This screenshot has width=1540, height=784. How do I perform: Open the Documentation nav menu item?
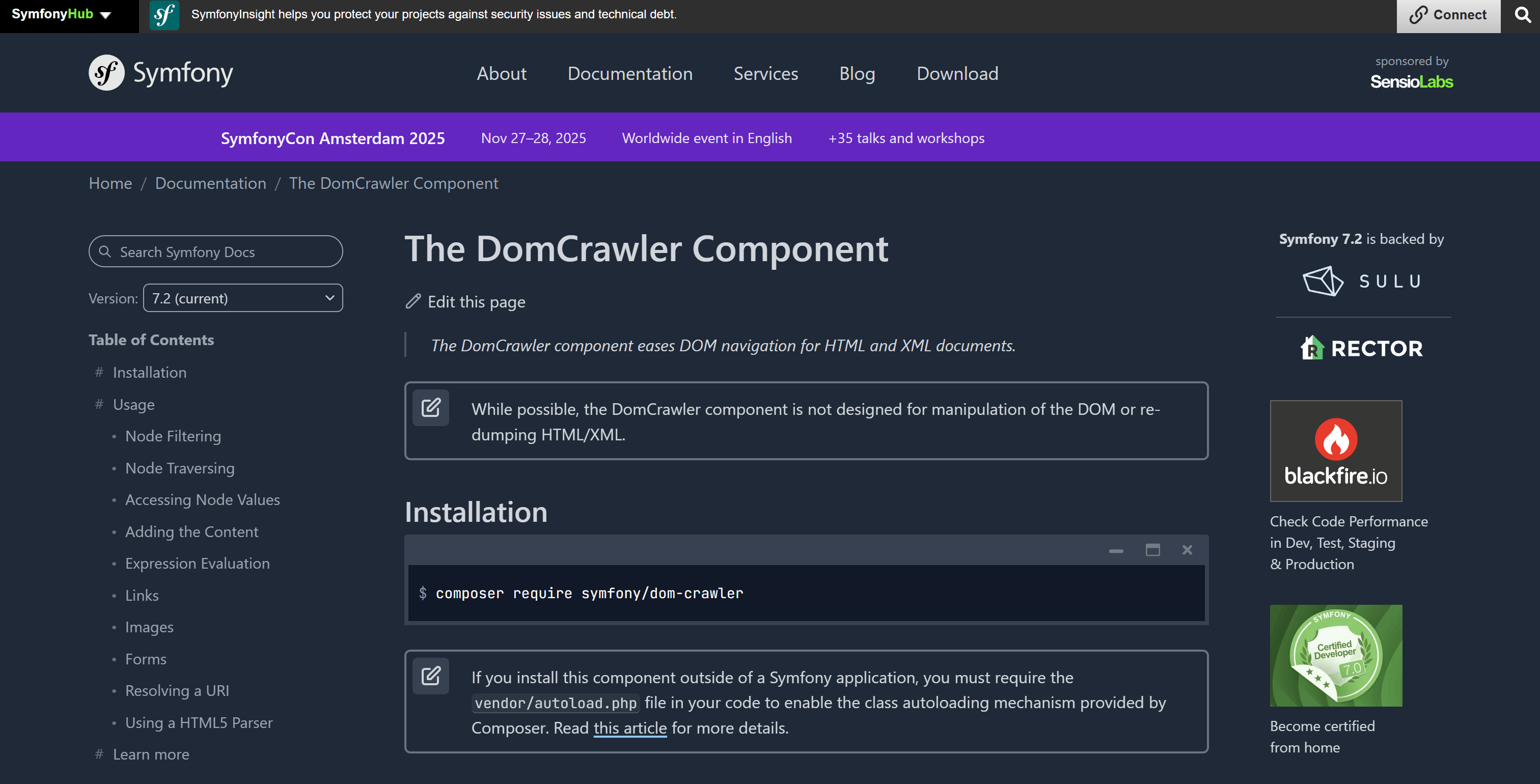(629, 73)
